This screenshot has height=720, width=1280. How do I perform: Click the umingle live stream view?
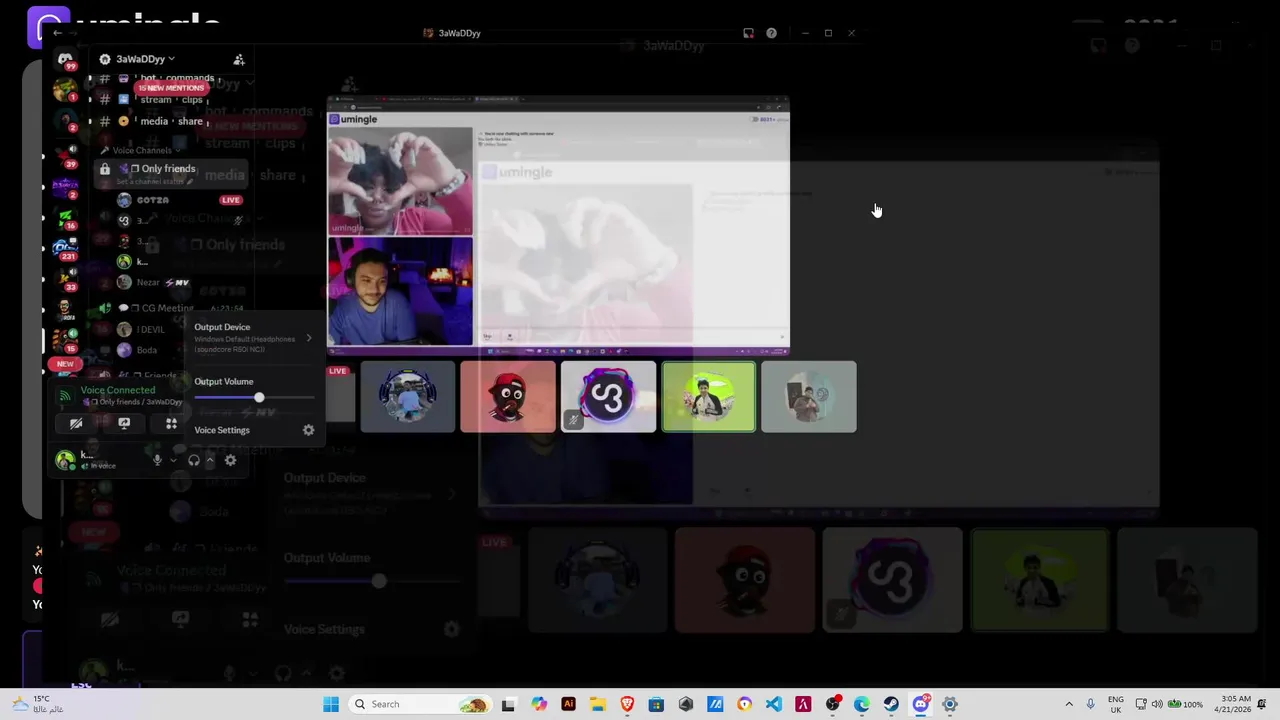click(558, 225)
